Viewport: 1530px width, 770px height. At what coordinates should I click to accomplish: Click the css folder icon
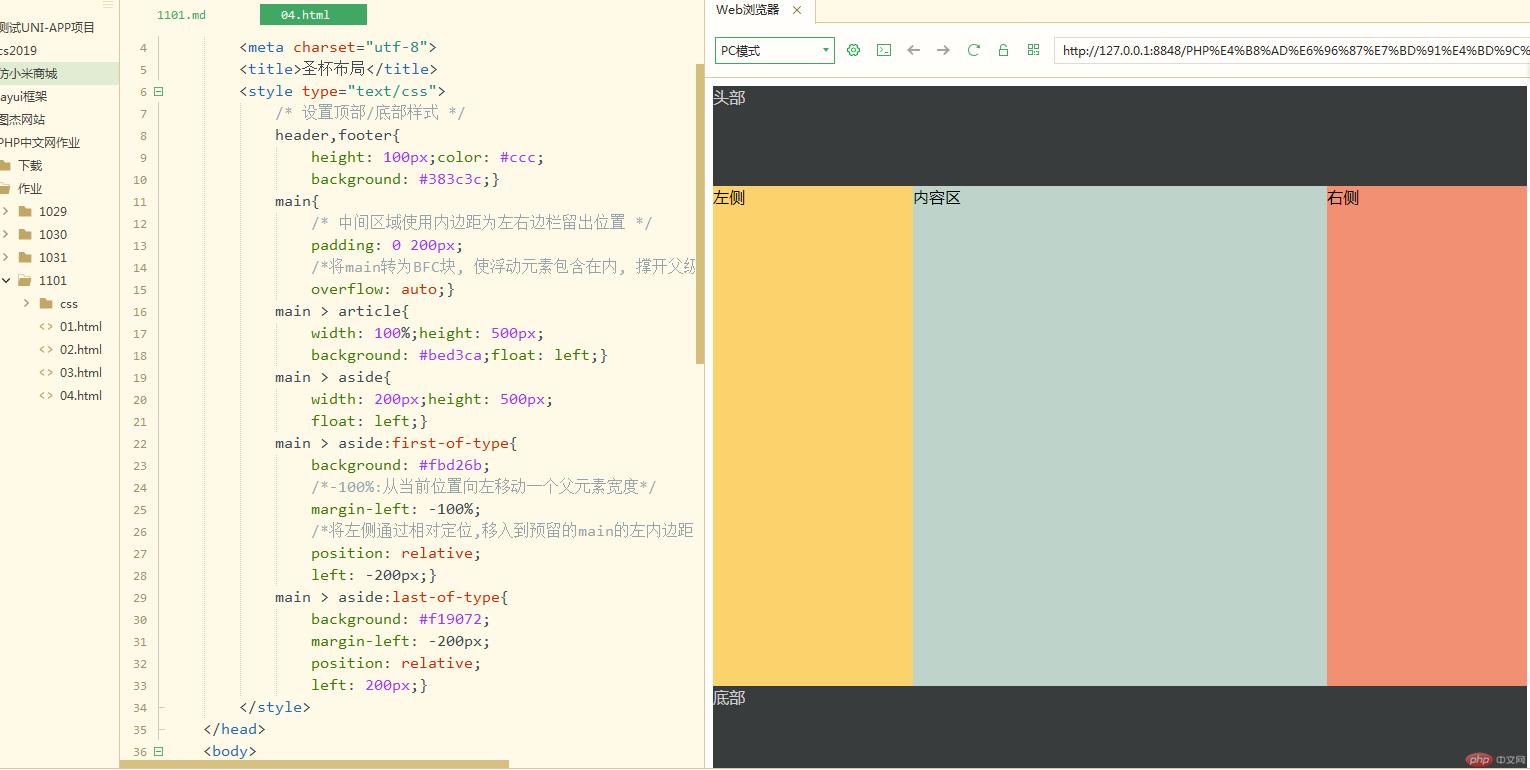coord(46,304)
